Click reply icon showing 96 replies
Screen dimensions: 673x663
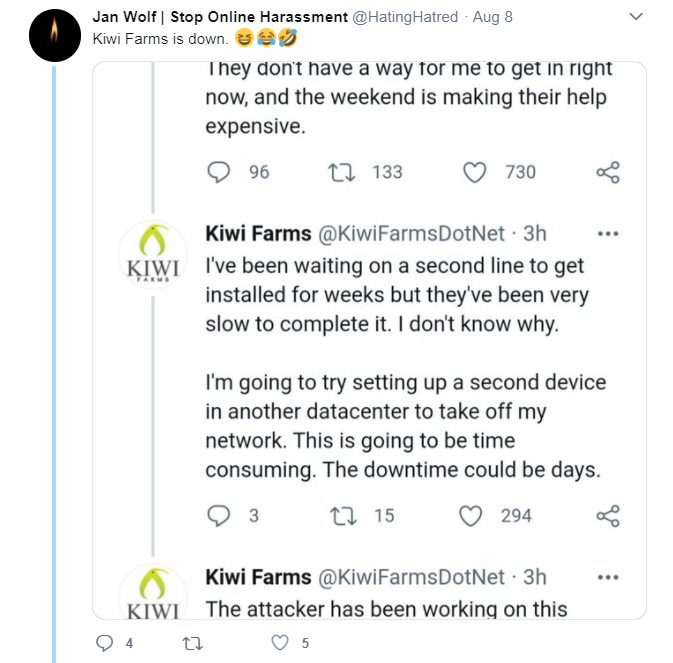(218, 173)
